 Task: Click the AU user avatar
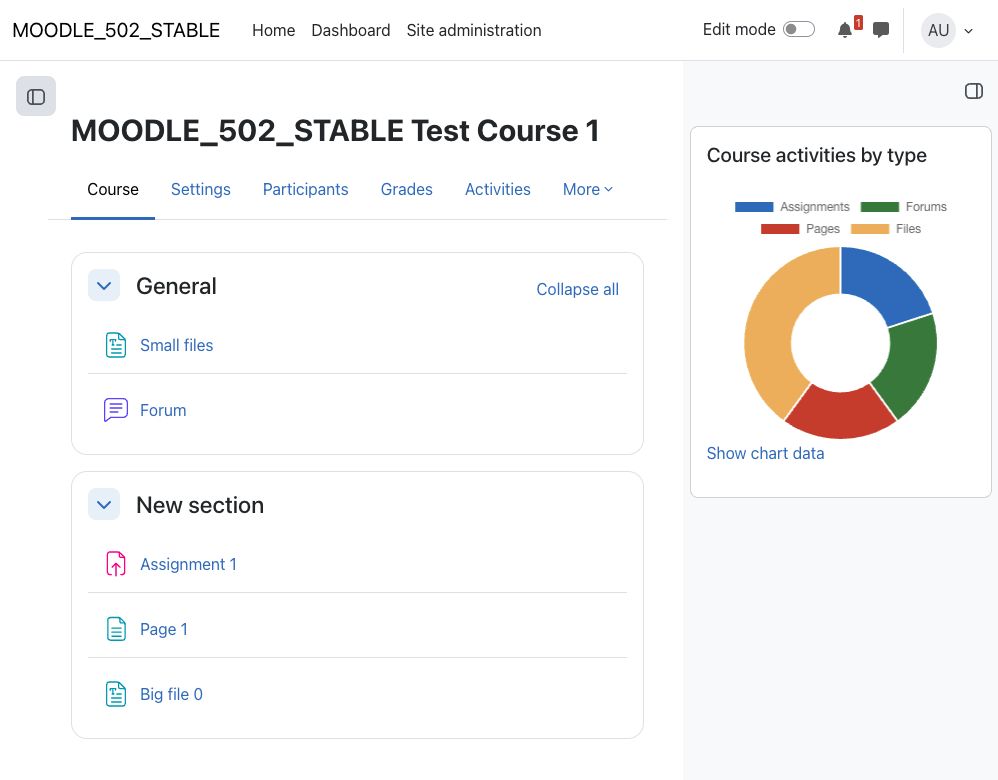coord(938,30)
